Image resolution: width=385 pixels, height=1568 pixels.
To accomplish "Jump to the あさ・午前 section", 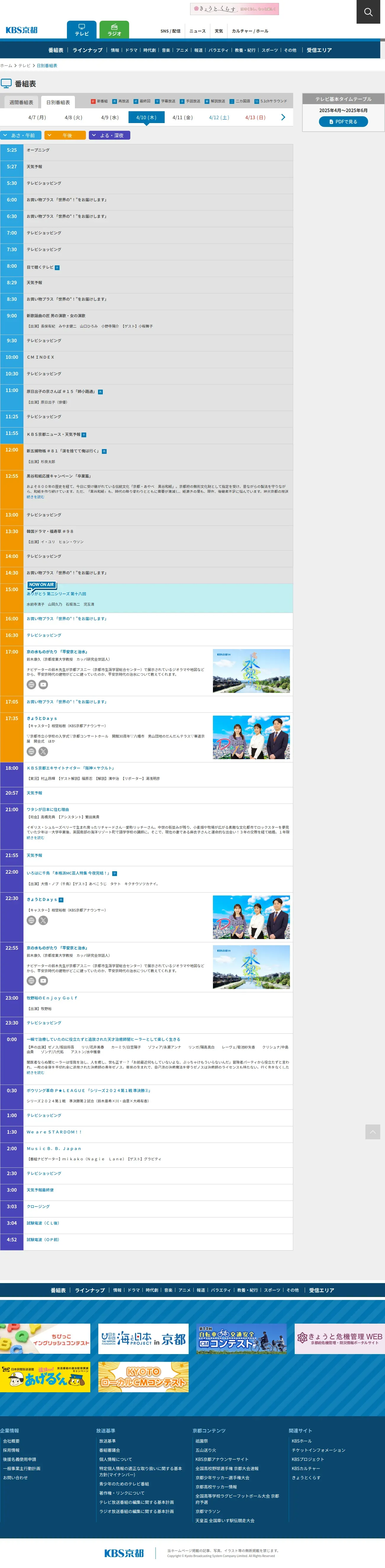I will coord(21,135).
